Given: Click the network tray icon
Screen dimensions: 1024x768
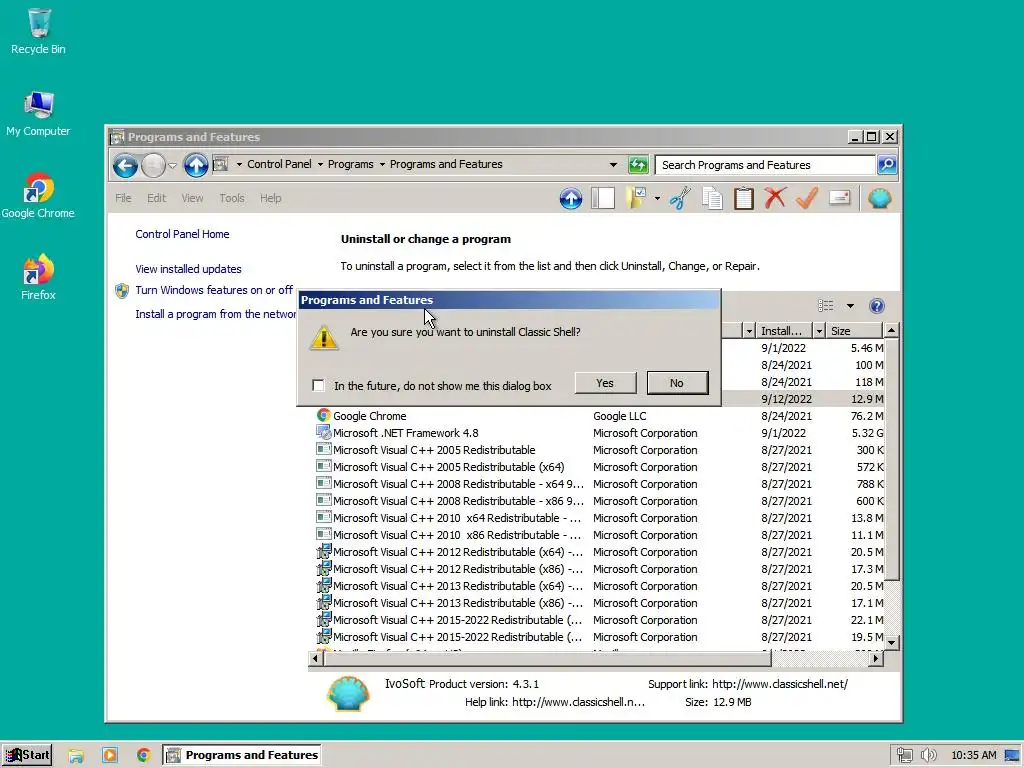Looking at the screenshot, I should pos(904,756).
